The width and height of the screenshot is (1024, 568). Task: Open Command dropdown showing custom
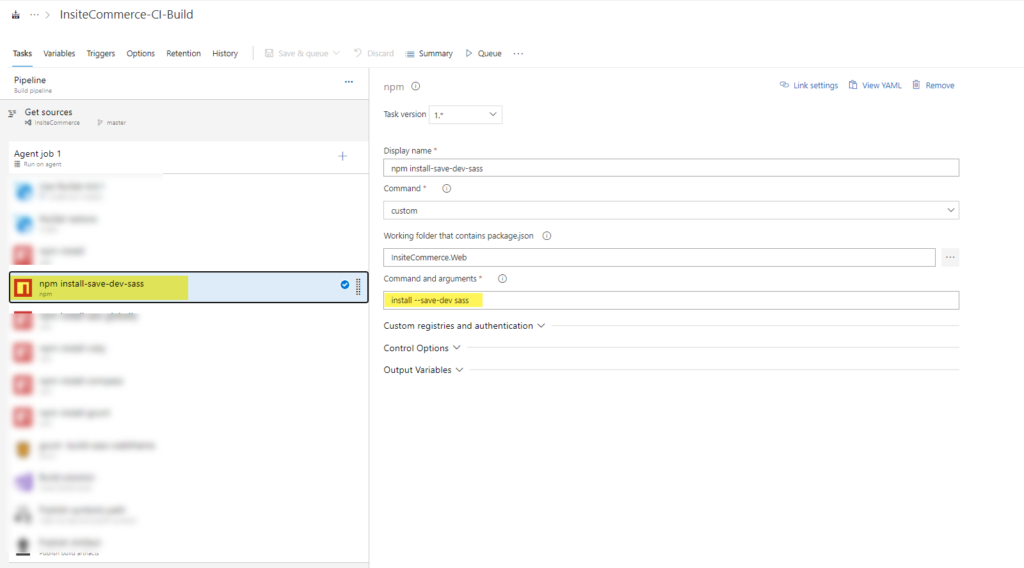671,210
